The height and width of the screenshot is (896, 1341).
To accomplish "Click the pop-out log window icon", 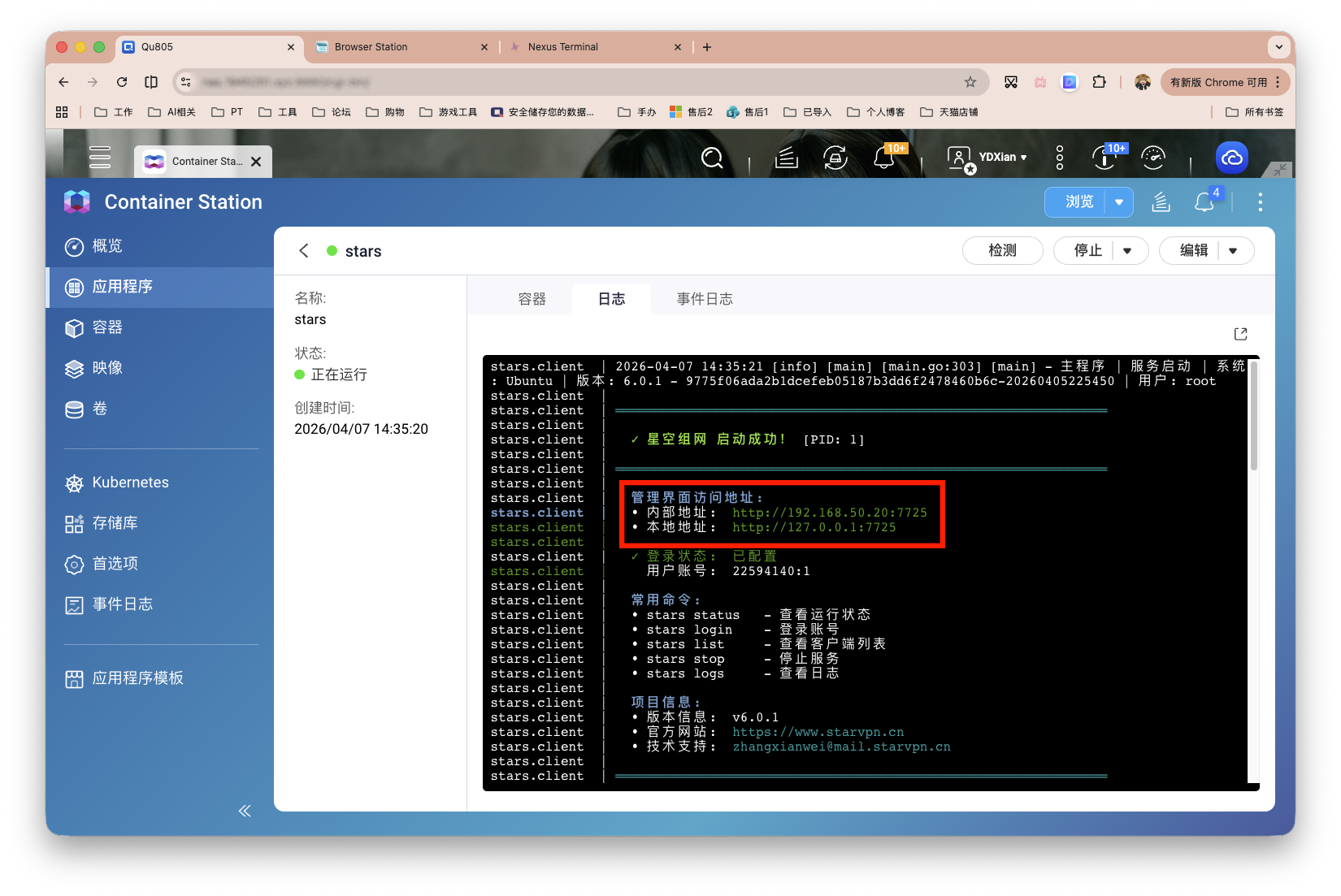I will tap(1240, 334).
